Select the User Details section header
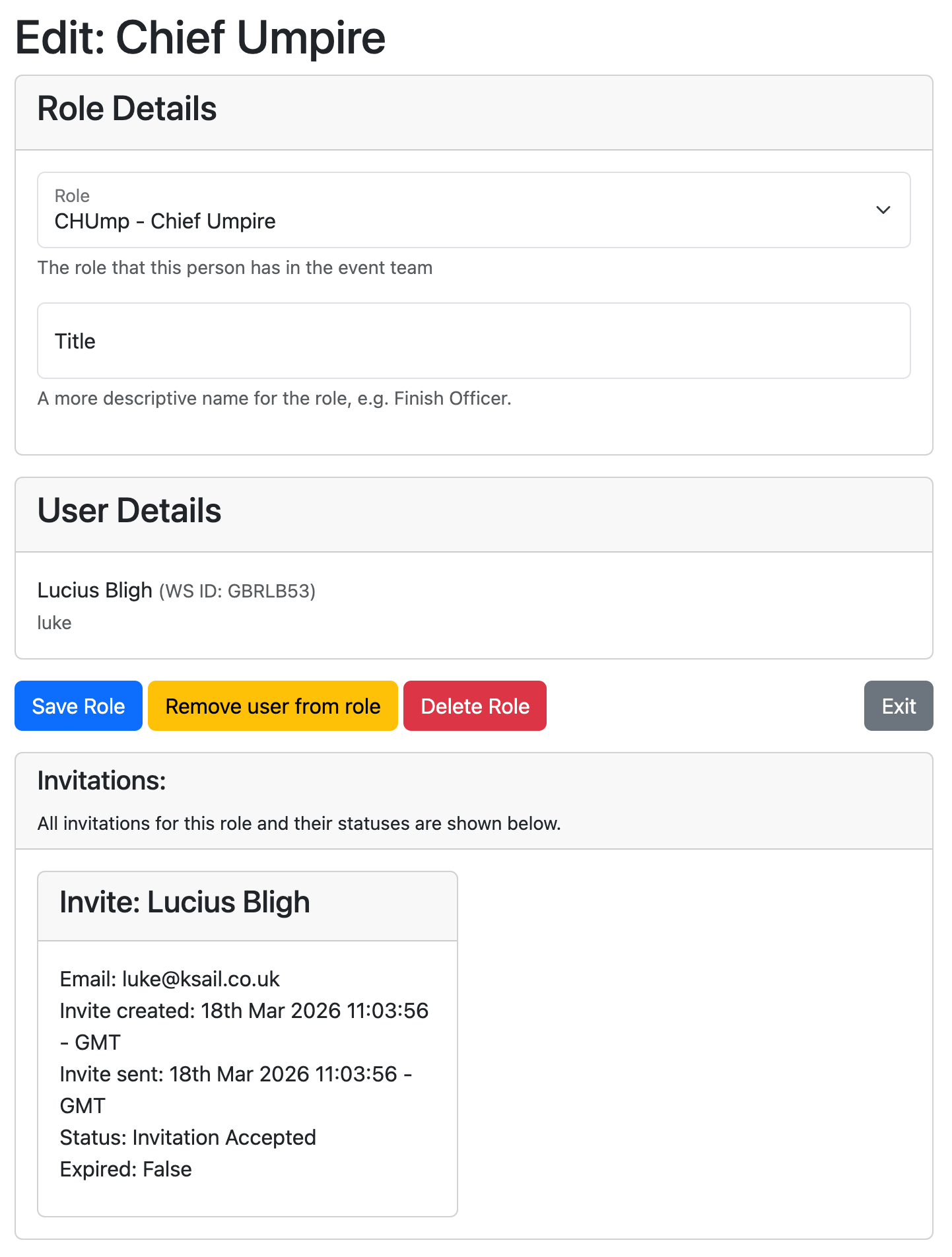Image resolution: width=952 pixels, height=1257 pixels. [x=129, y=511]
